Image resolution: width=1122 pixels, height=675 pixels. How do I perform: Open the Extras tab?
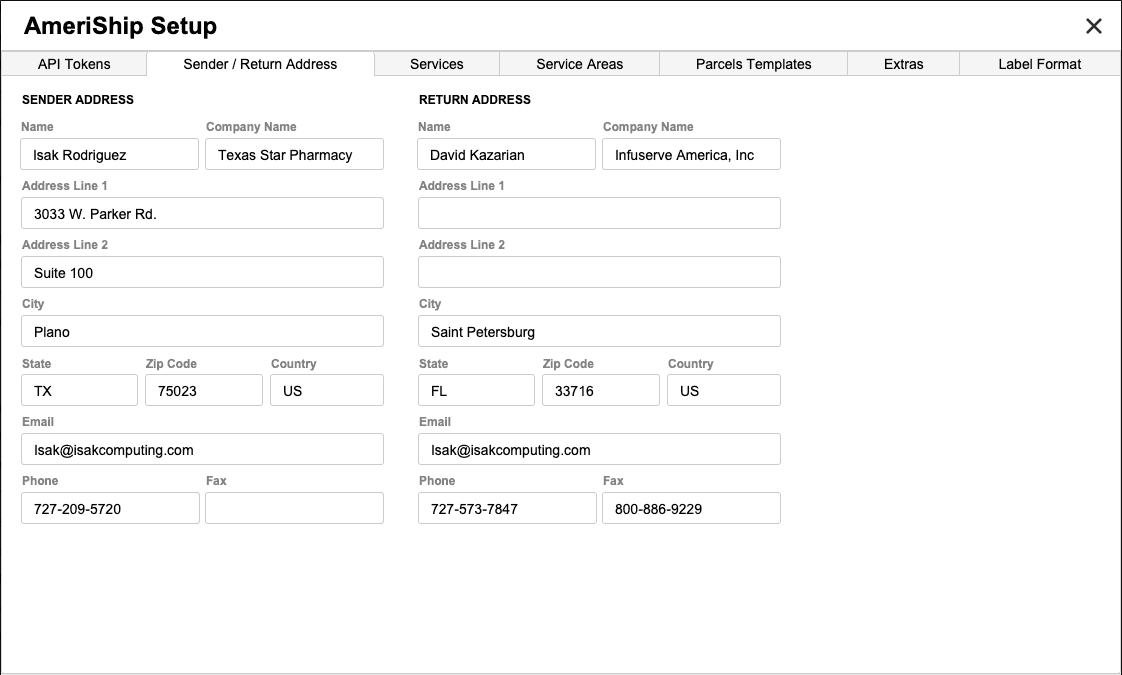point(903,64)
